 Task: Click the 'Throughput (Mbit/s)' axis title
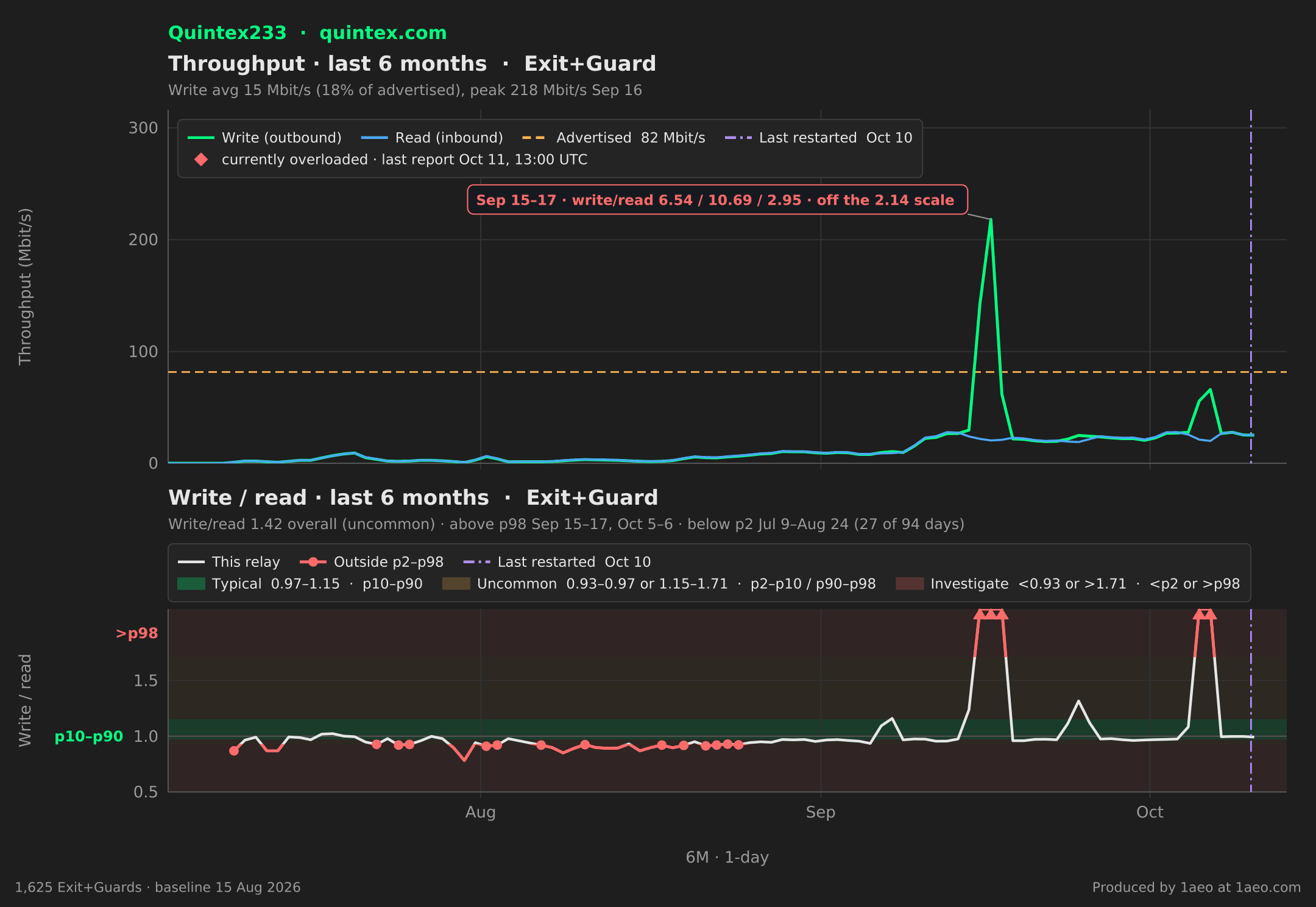tap(25, 286)
